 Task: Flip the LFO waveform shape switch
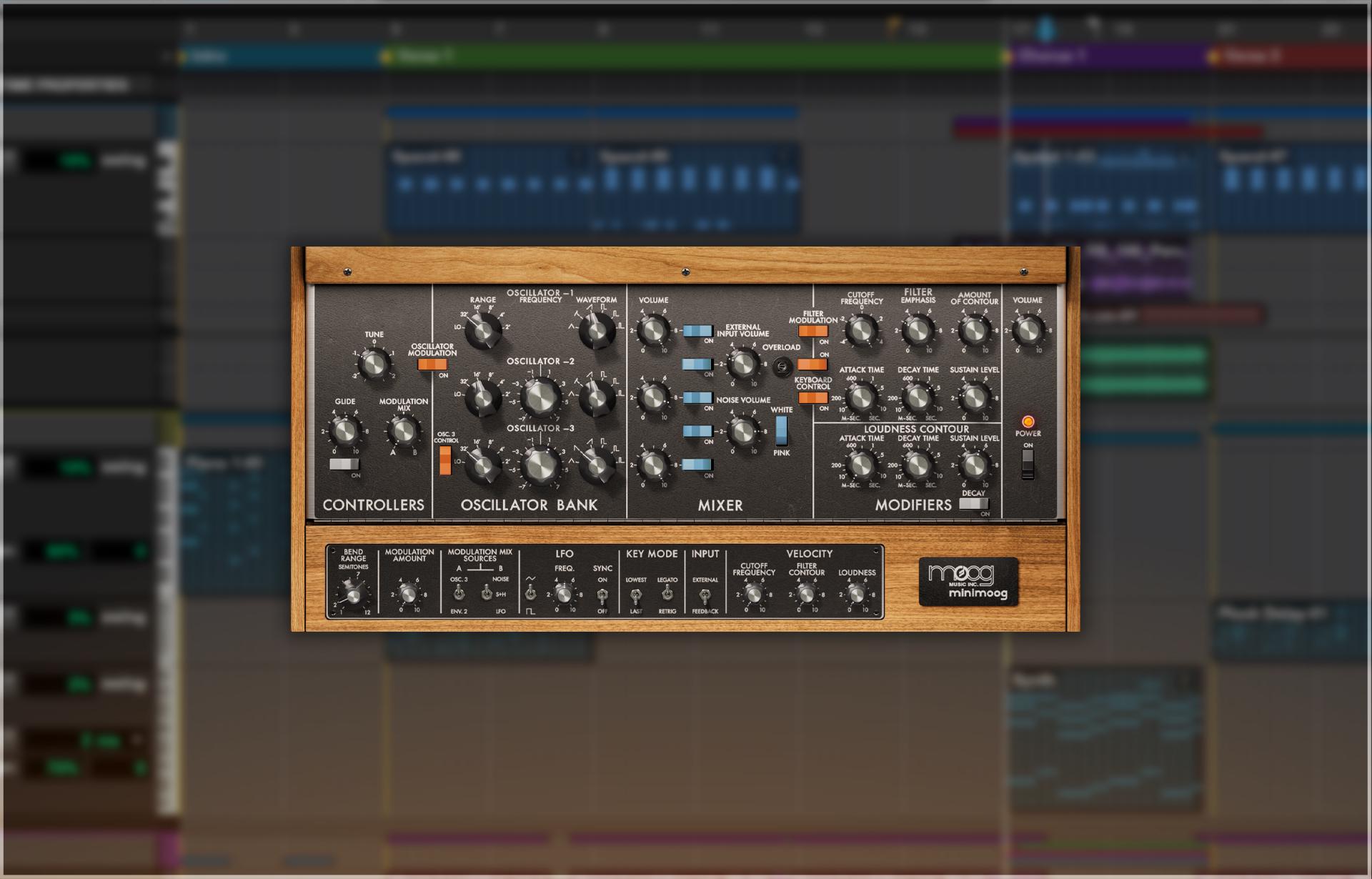[530, 593]
